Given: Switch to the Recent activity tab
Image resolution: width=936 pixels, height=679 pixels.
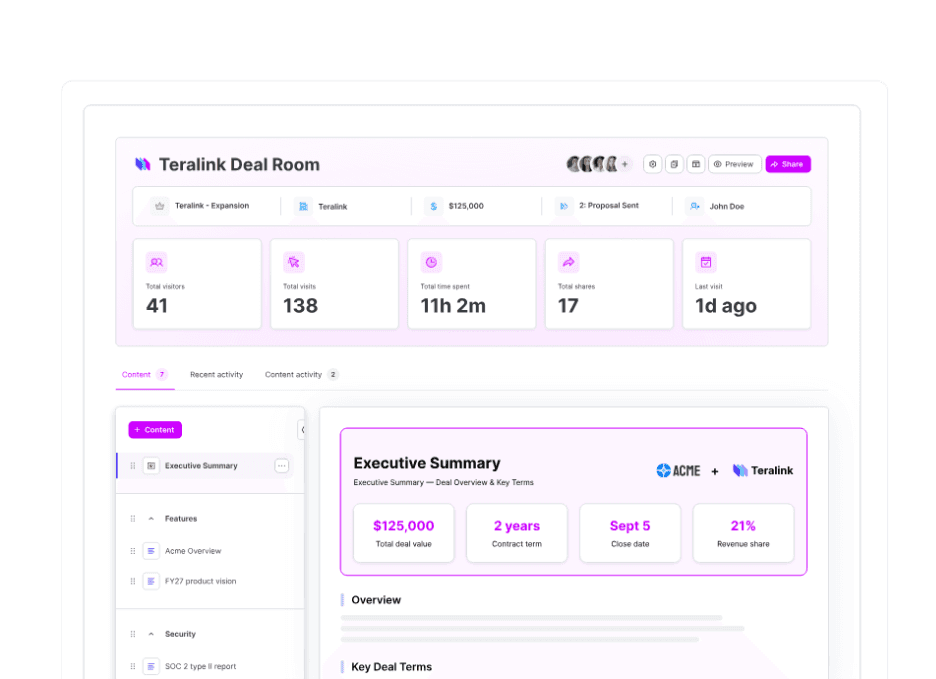Looking at the screenshot, I should click(x=216, y=375).
